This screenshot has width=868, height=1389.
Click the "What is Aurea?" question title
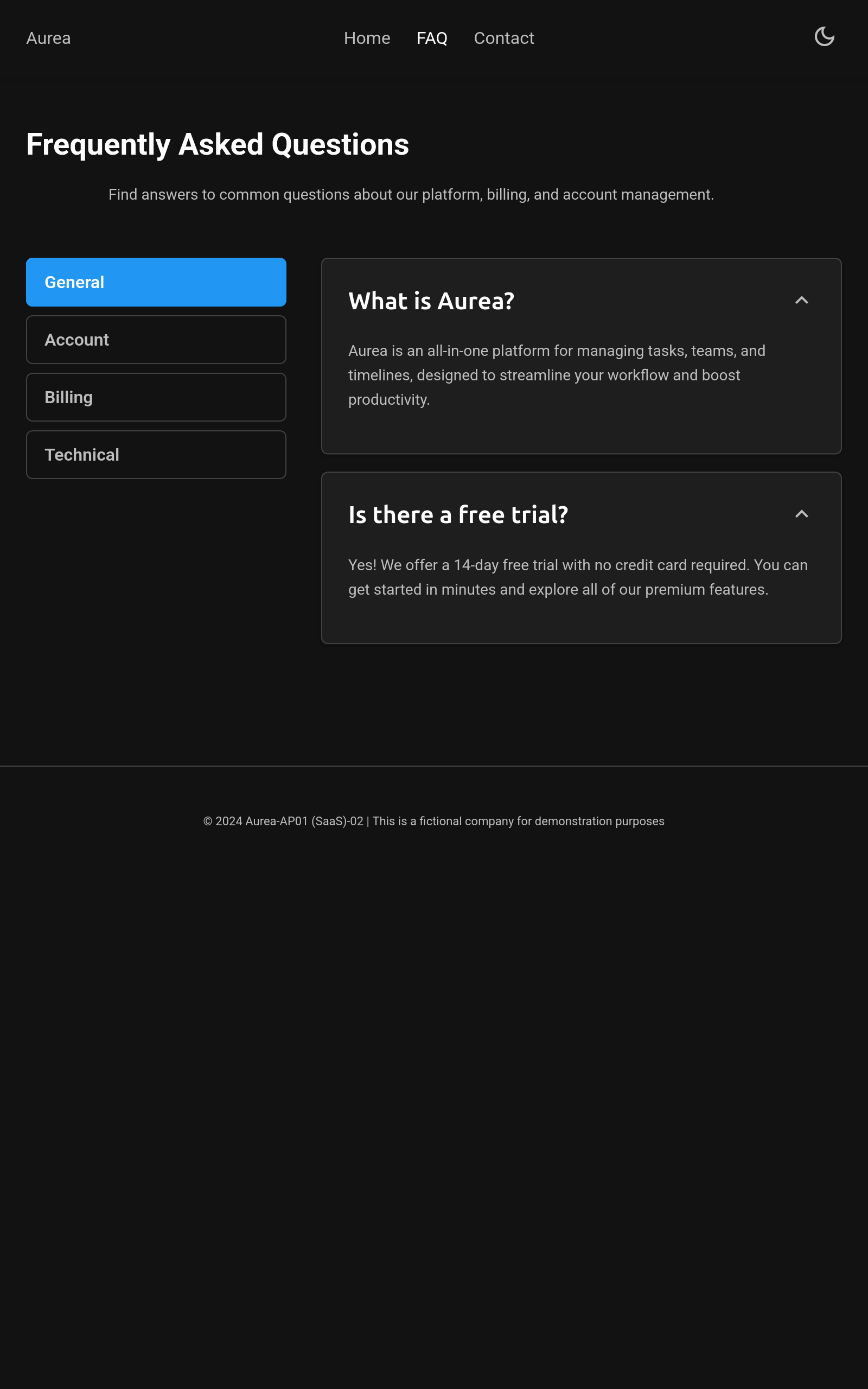click(x=431, y=301)
